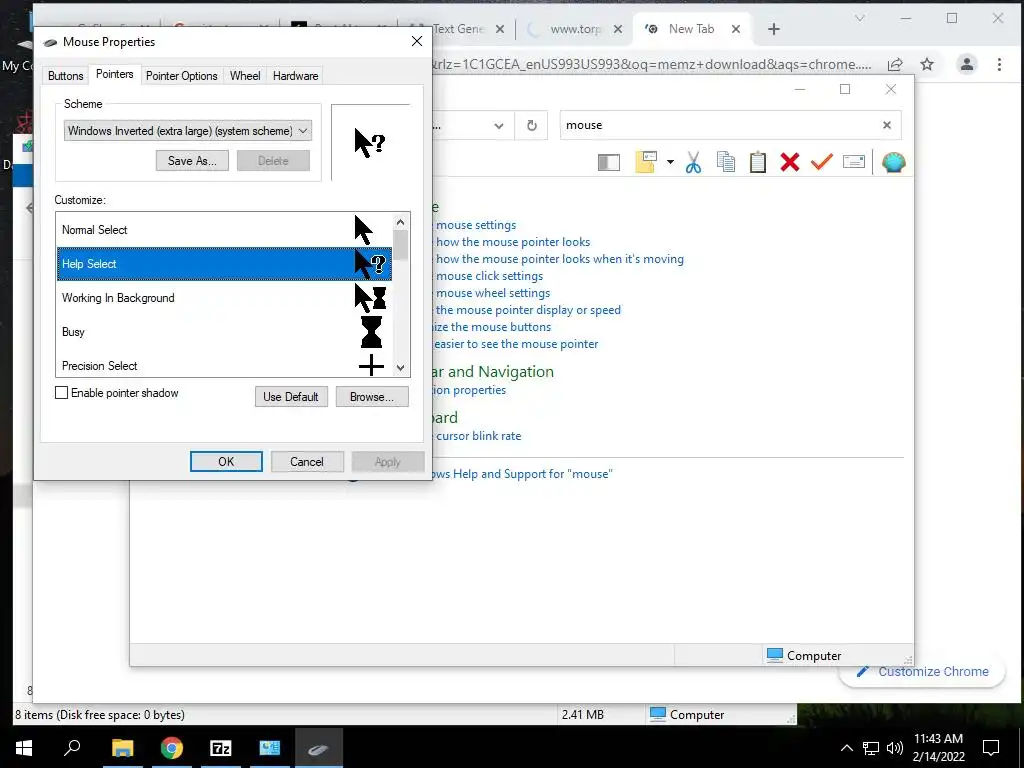The image size is (1024, 768).
Task: Click the Save As... button
Action: tap(192, 161)
